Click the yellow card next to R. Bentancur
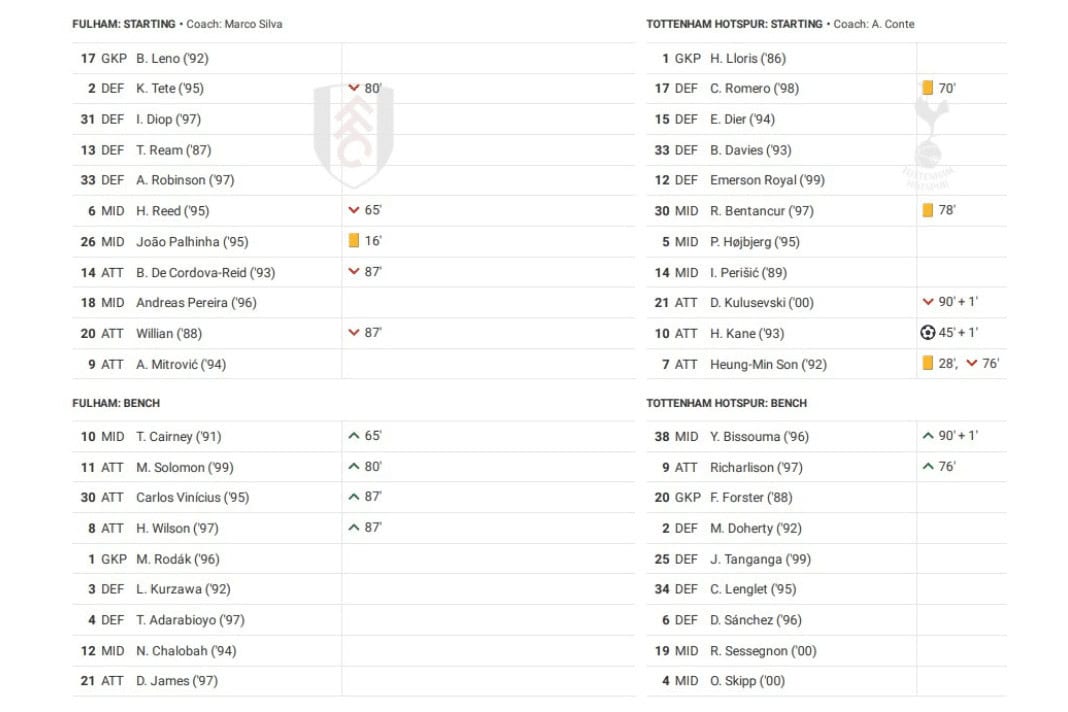1068x712 pixels. (927, 210)
